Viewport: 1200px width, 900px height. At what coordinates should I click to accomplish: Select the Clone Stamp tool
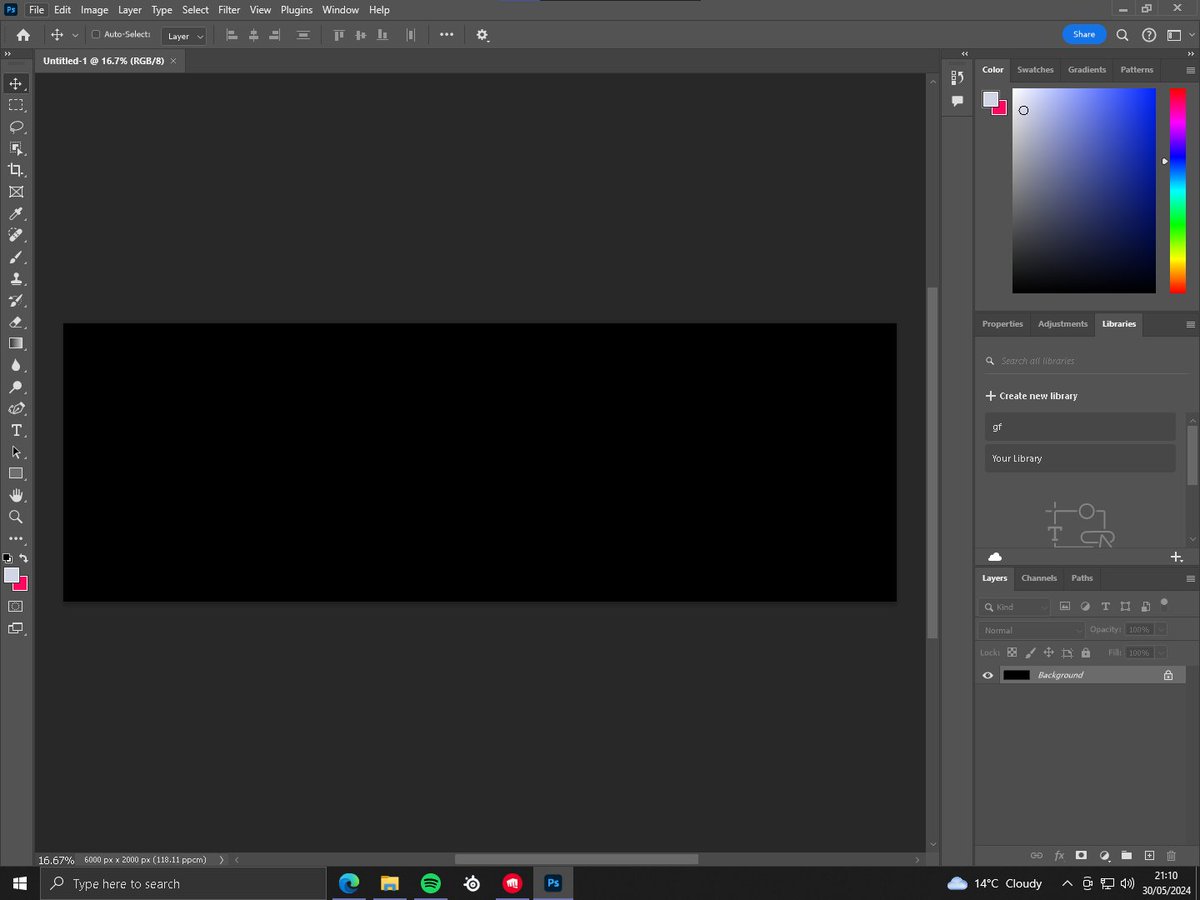[16, 279]
